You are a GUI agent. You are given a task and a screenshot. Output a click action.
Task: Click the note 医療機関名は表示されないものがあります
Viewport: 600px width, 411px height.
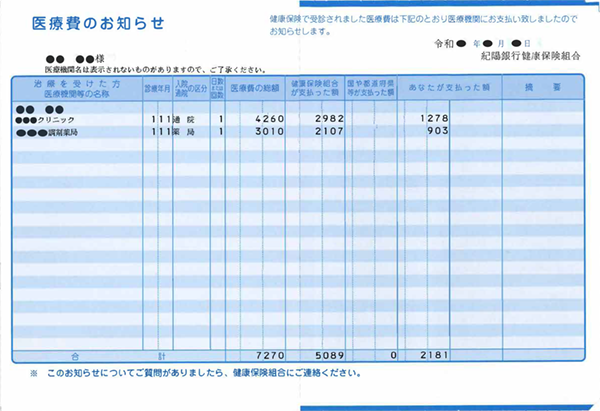(x=156, y=70)
